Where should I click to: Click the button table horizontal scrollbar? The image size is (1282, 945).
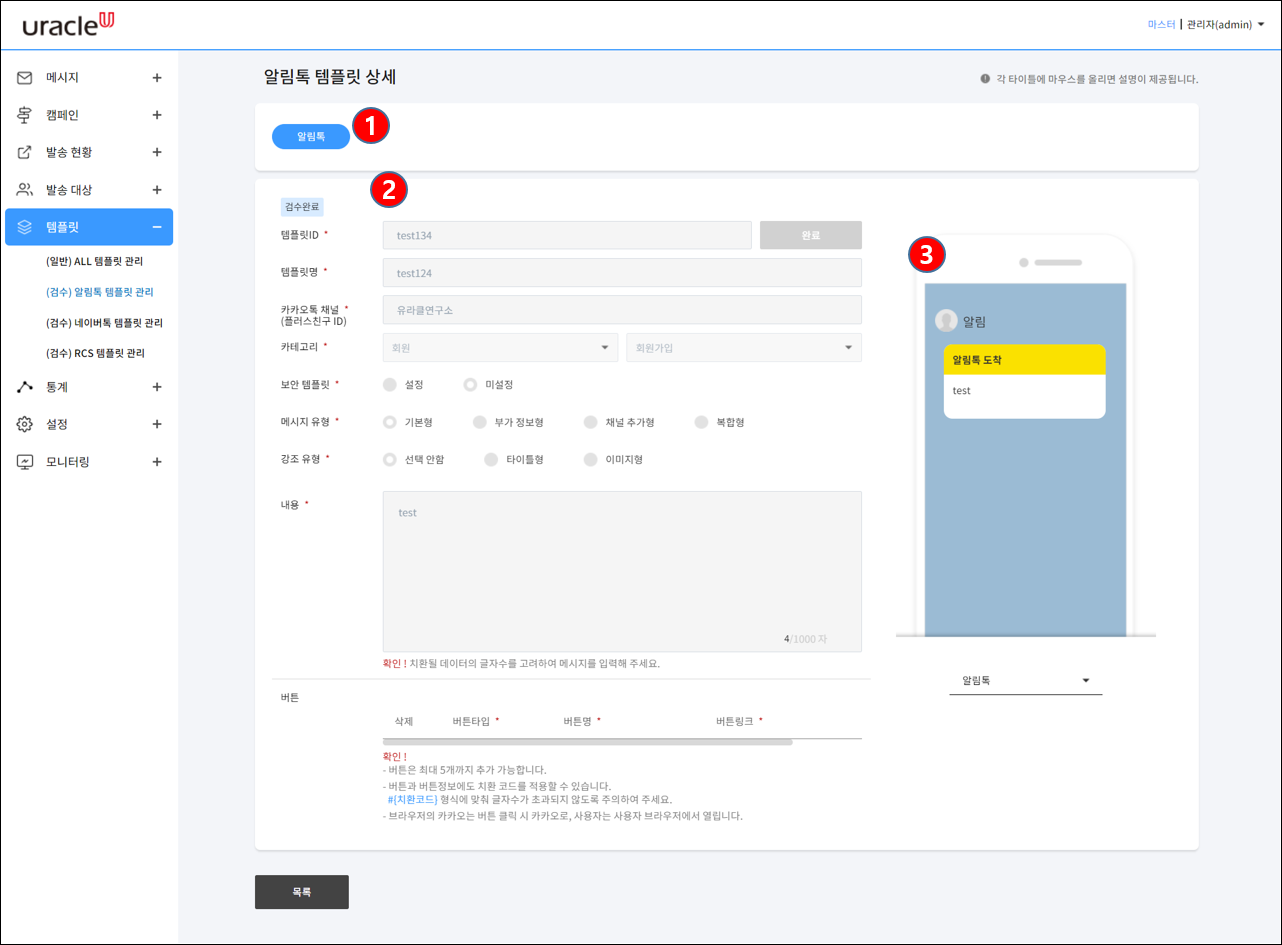tap(588, 742)
